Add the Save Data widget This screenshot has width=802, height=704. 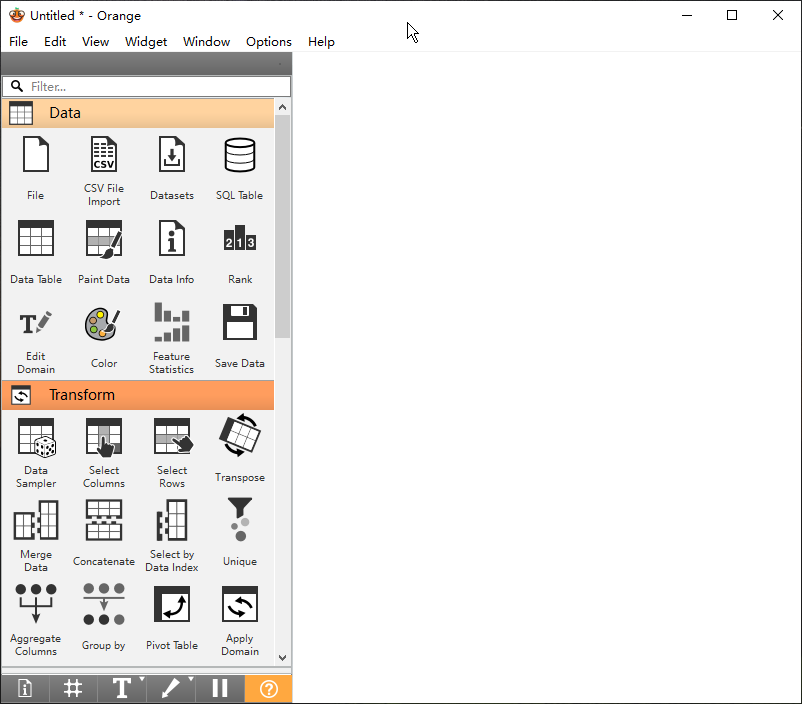click(239, 337)
